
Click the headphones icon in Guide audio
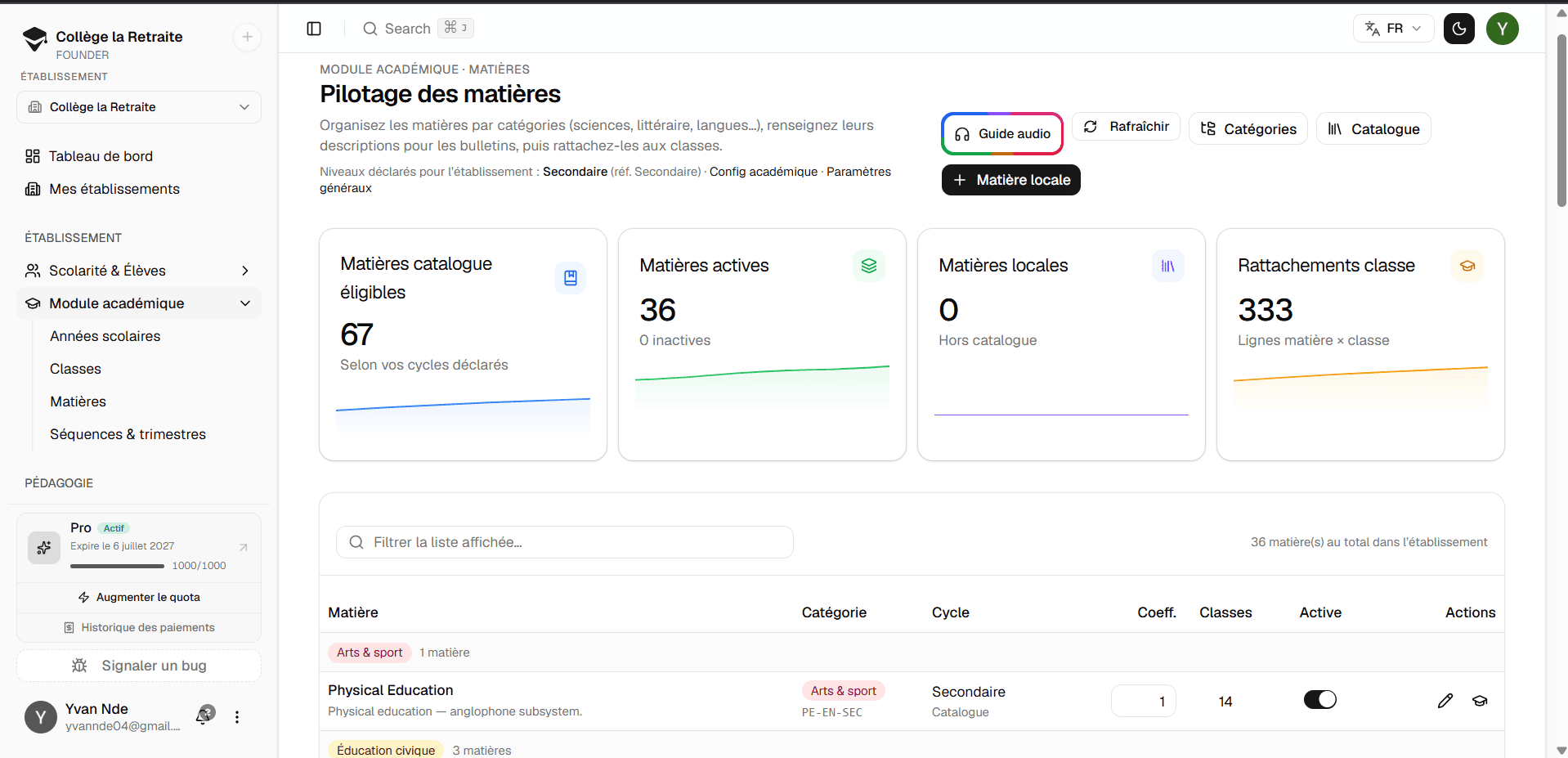962,134
